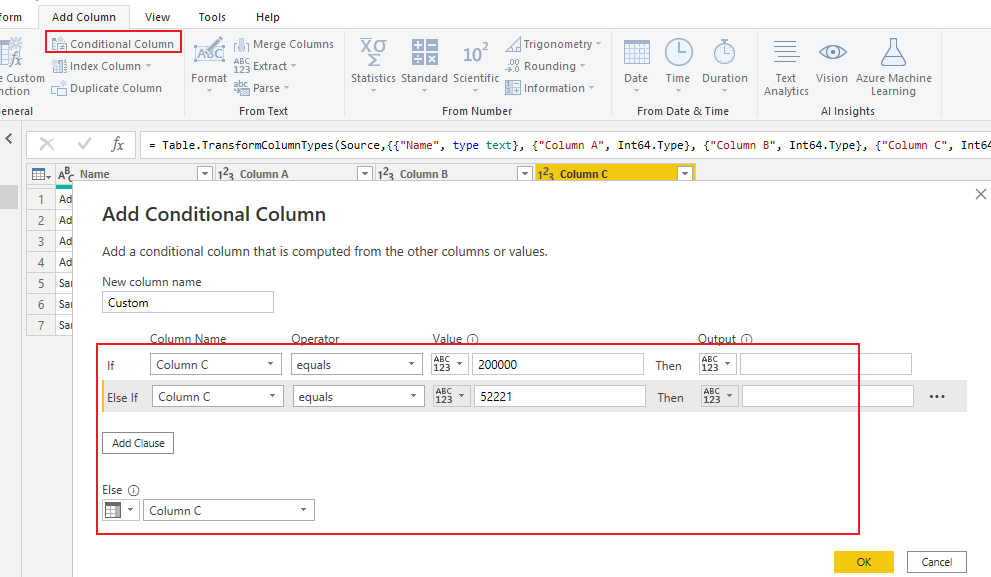Click the If row Output field
The width and height of the screenshot is (991, 577).
pos(825,364)
